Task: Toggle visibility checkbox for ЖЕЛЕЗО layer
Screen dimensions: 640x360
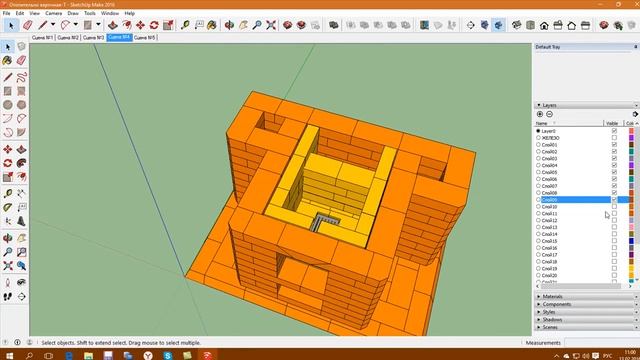Action: [x=614, y=138]
